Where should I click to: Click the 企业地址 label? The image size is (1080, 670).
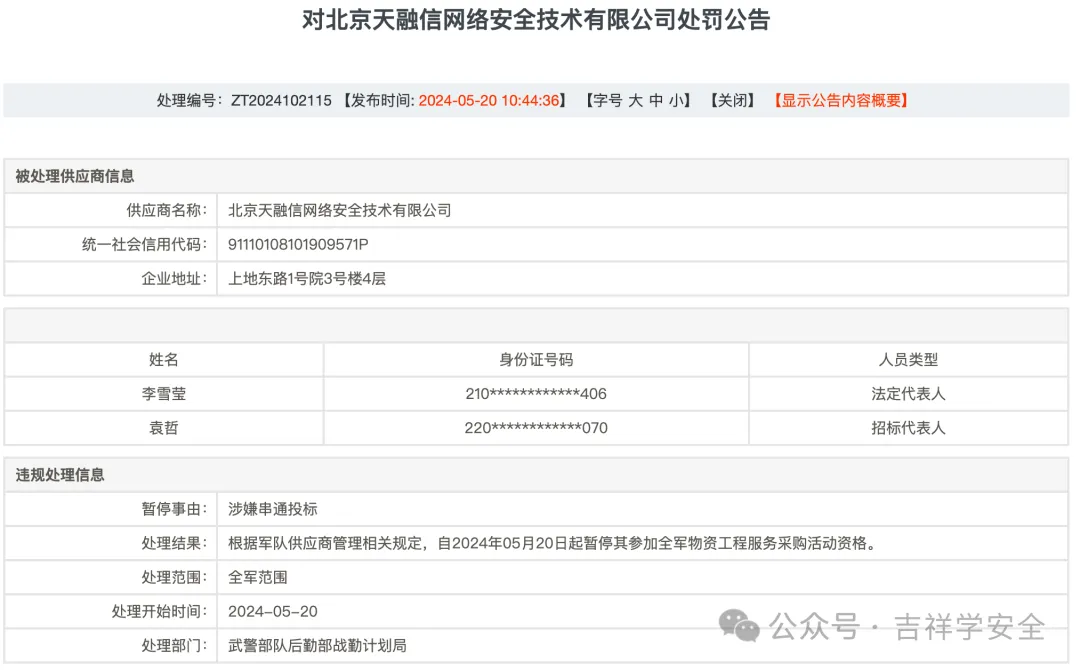point(174,279)
